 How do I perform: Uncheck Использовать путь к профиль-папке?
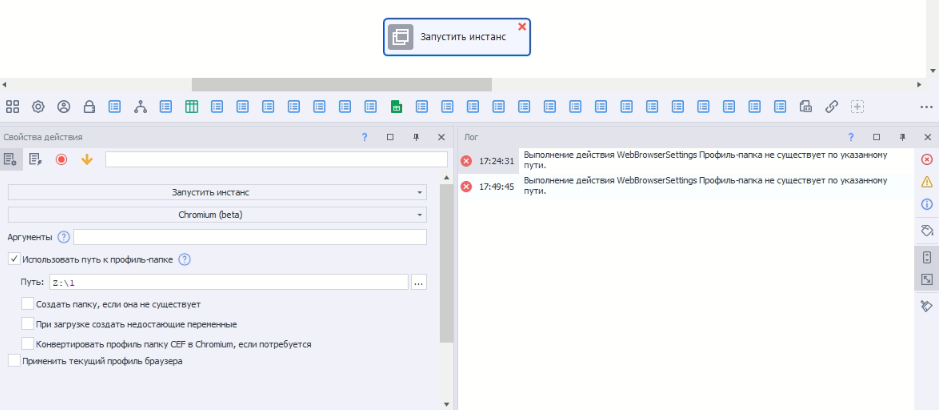coord(14,259)
